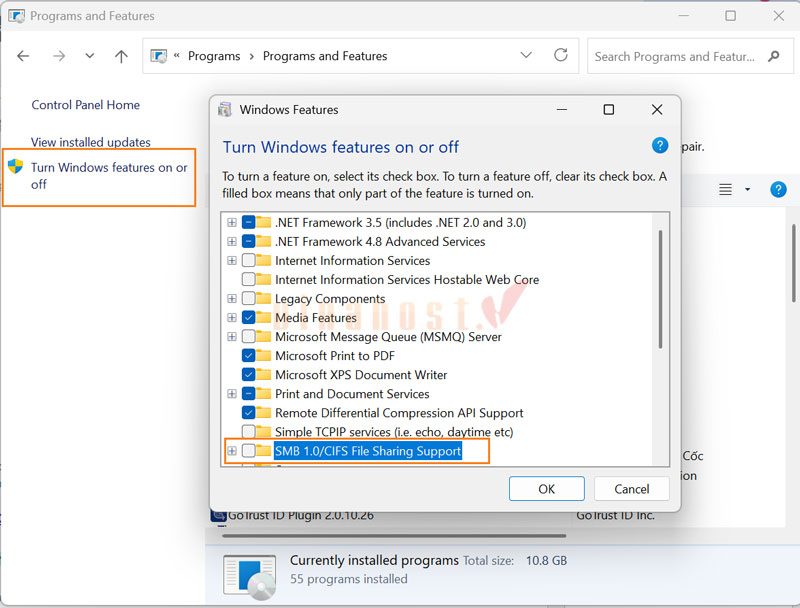800x608 pixels.
Task: Go forward with the right arrow
Action: click(x=59, y=56)
